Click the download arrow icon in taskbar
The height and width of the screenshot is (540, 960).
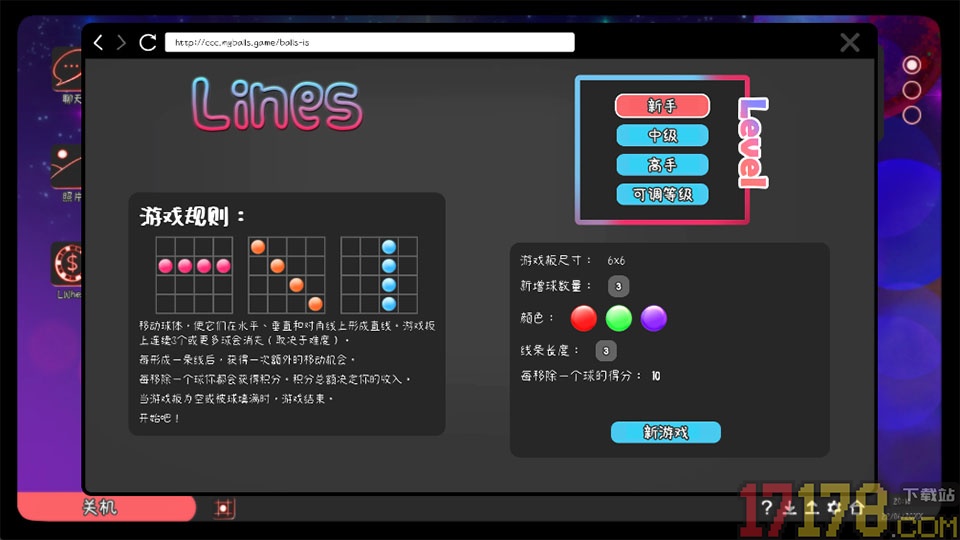pyautogui.click(x=790, y=507)
